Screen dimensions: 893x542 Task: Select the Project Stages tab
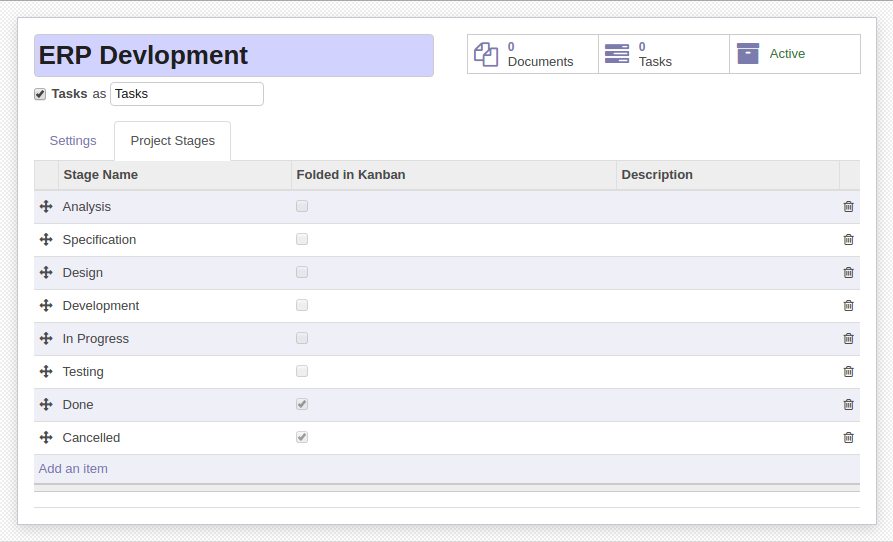(x=173, y=141)
